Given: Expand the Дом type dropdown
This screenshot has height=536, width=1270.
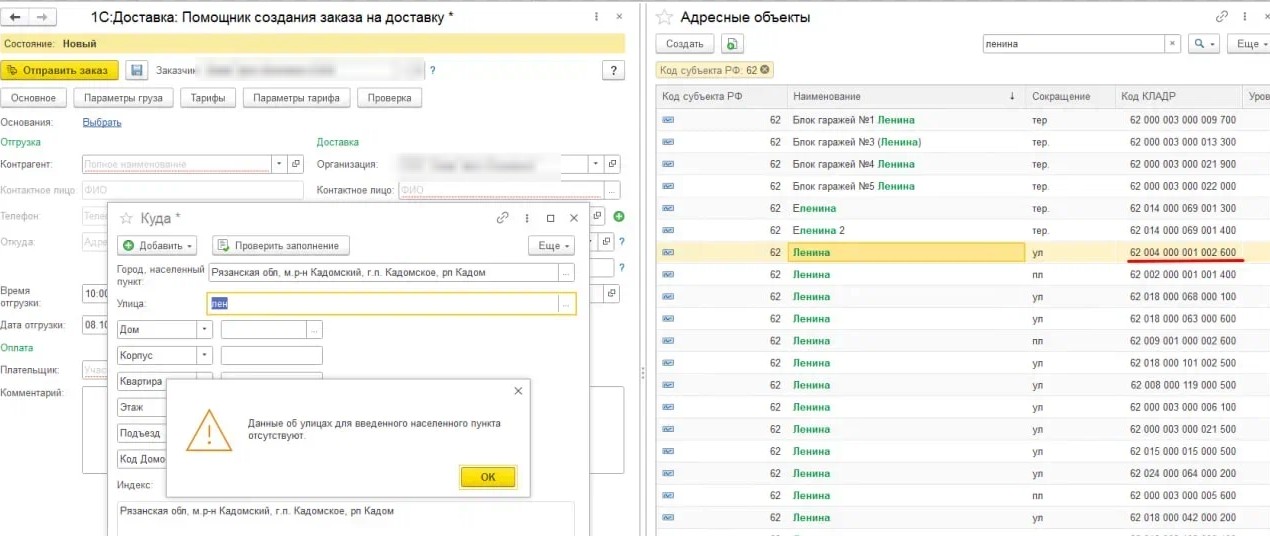Looking at the screenshot, I should 205,329.
